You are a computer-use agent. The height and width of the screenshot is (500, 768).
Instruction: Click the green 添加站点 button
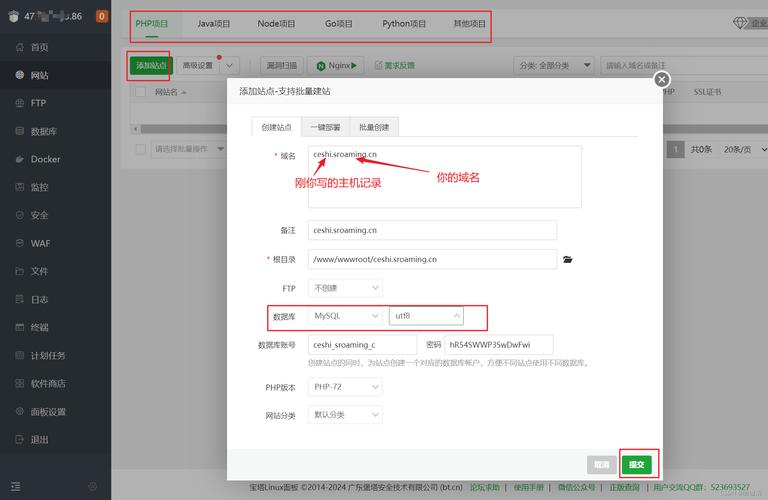tap(151, 65)
